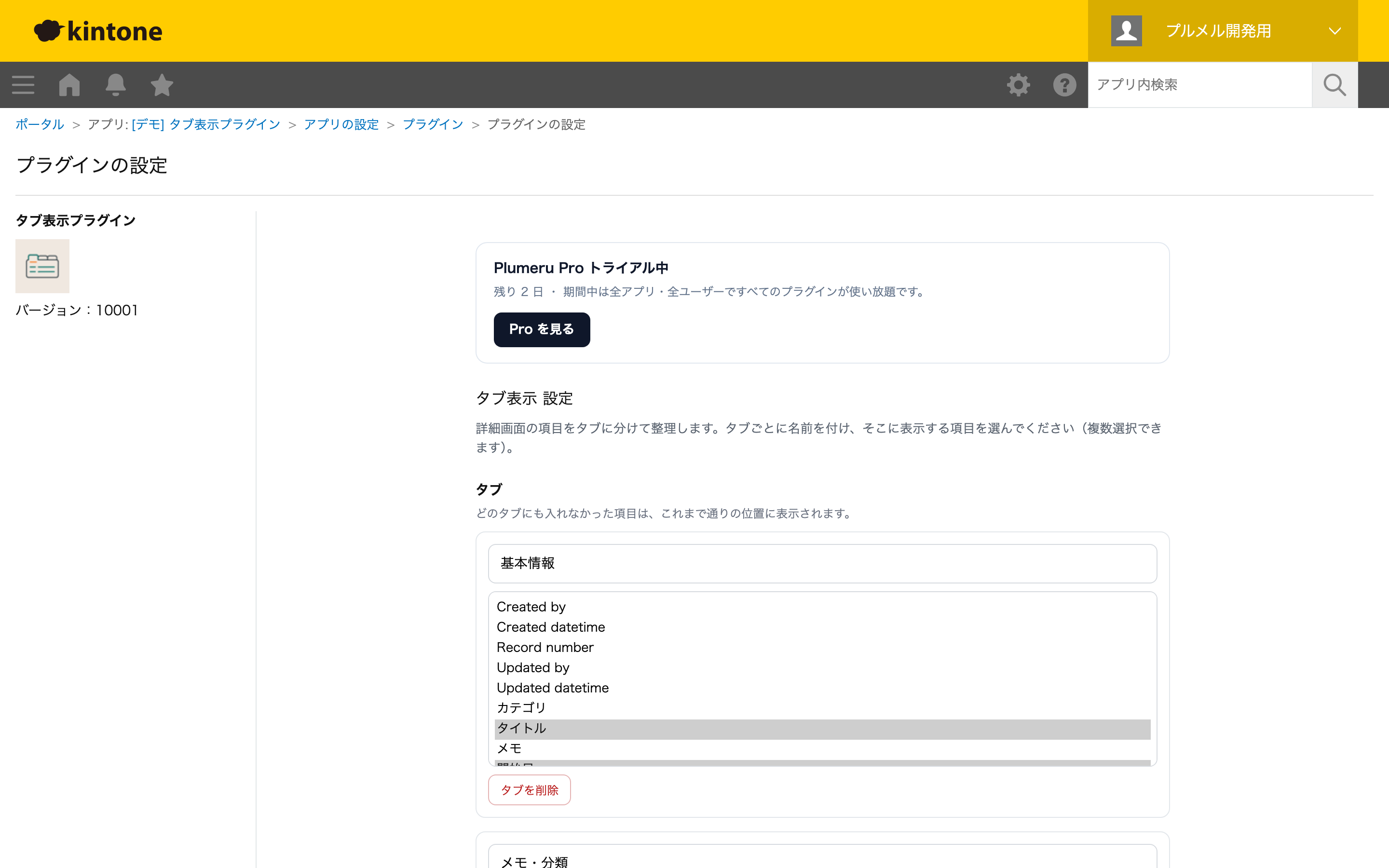
Task: Go to プラグイン breadcrumb link
Action: coord(433,124)
